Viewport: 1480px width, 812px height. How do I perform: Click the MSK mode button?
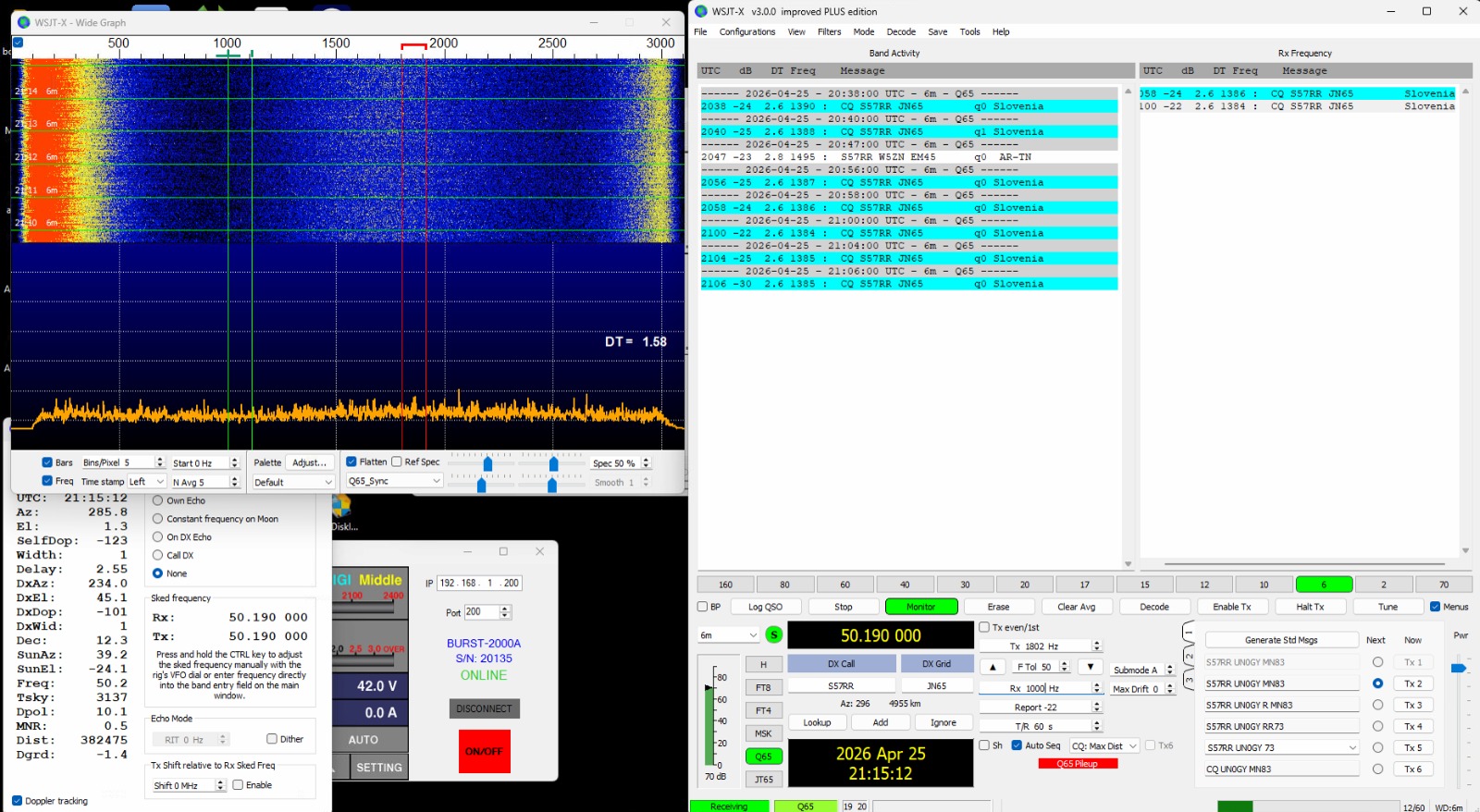pyautogui.click(x=763, y=733)
